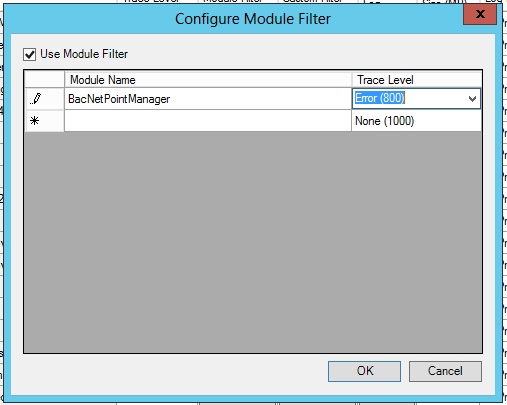Sort by the Module Name column header

pyautogui.click(x=208, y=80)
